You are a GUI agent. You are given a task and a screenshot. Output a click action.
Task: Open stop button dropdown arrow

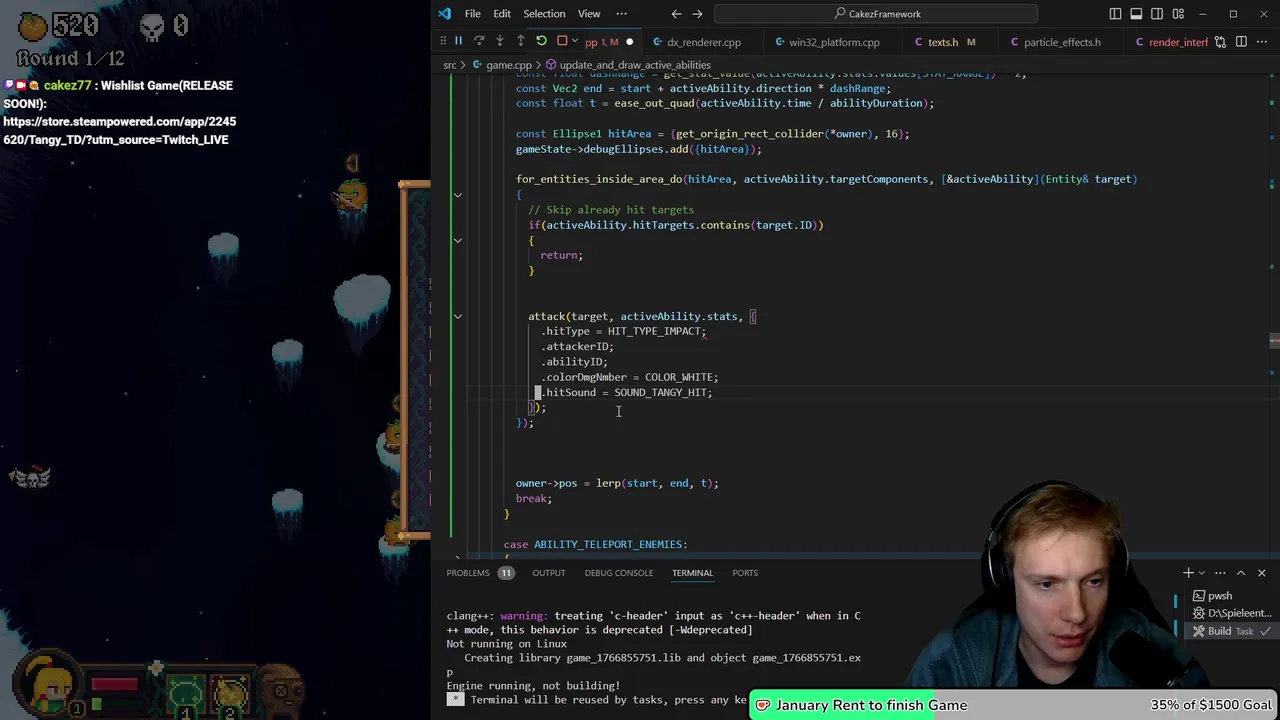tap(575, 41)
